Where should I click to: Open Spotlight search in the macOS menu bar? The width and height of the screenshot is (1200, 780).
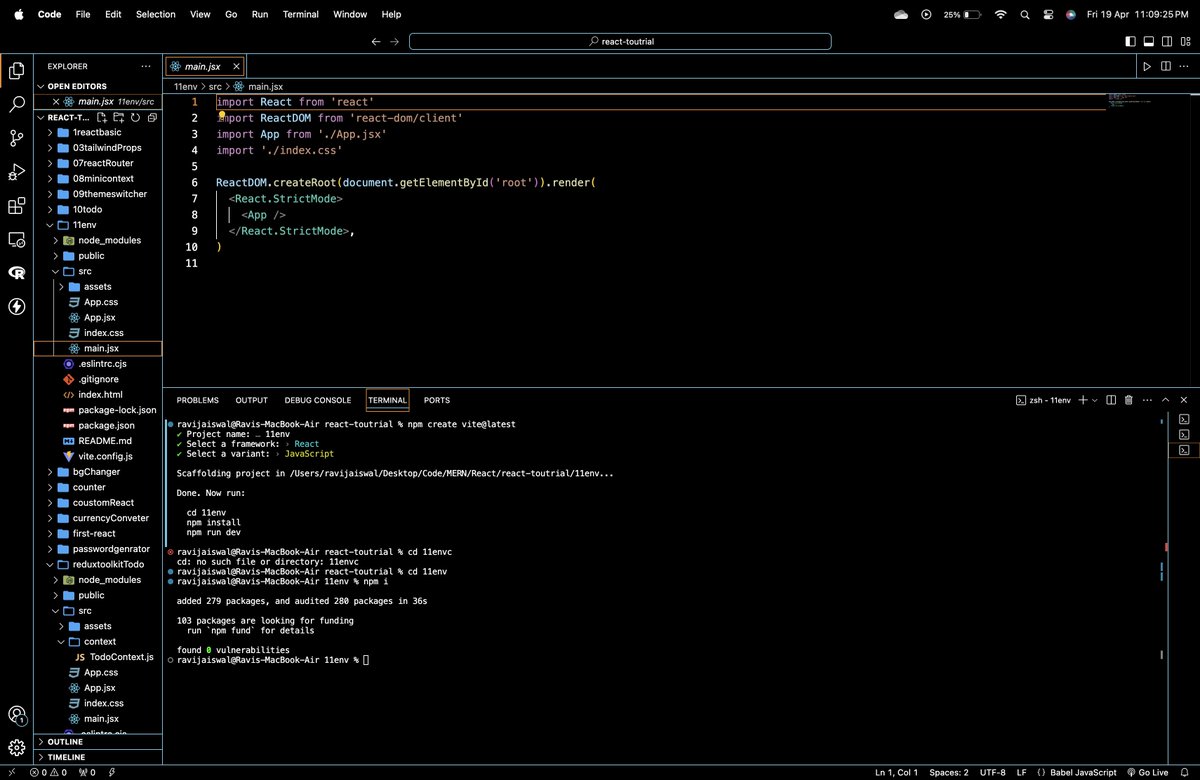(1024, 14)
